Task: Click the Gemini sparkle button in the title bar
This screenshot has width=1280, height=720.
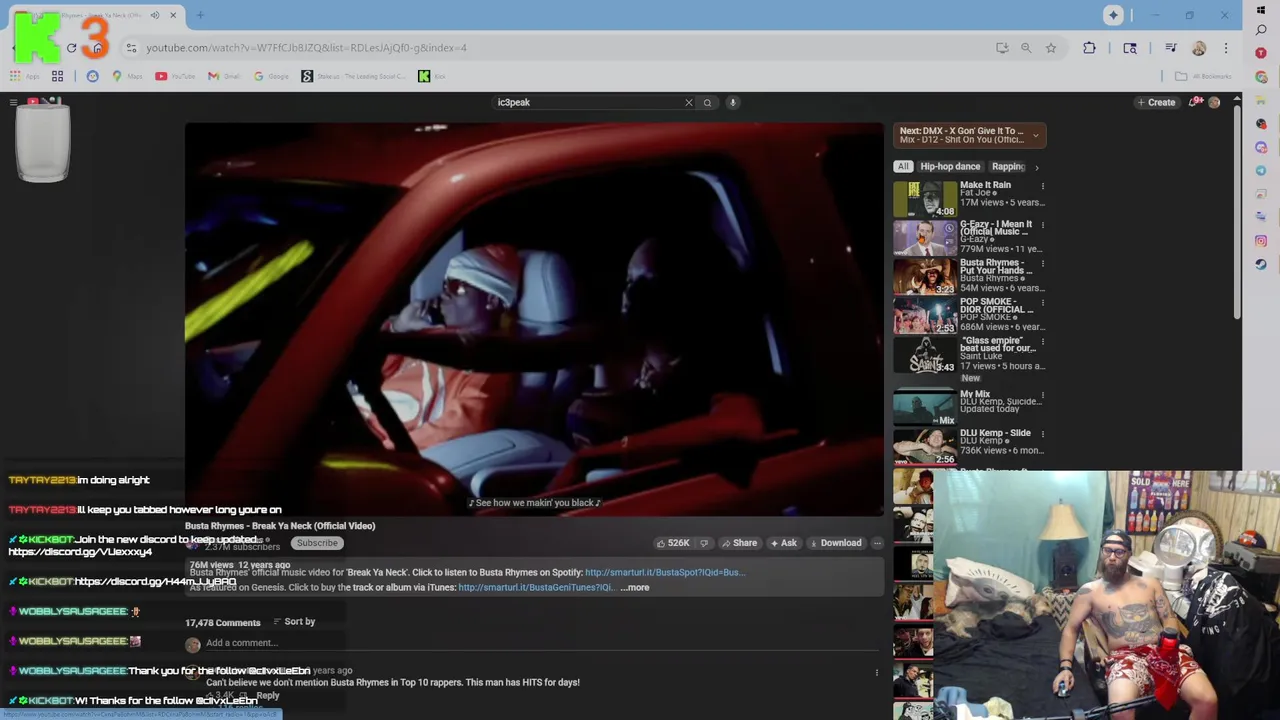Action: pos(1113,15)
